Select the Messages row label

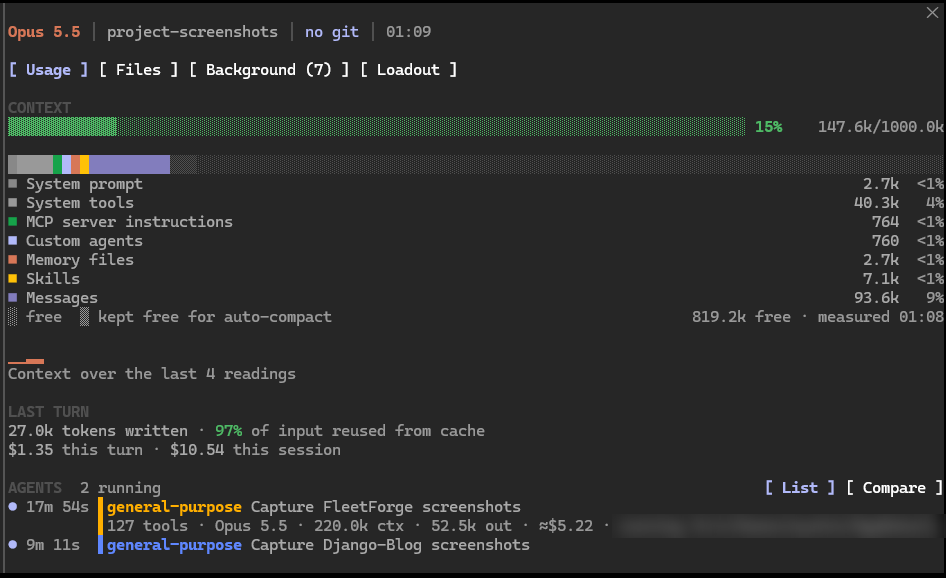62,298
